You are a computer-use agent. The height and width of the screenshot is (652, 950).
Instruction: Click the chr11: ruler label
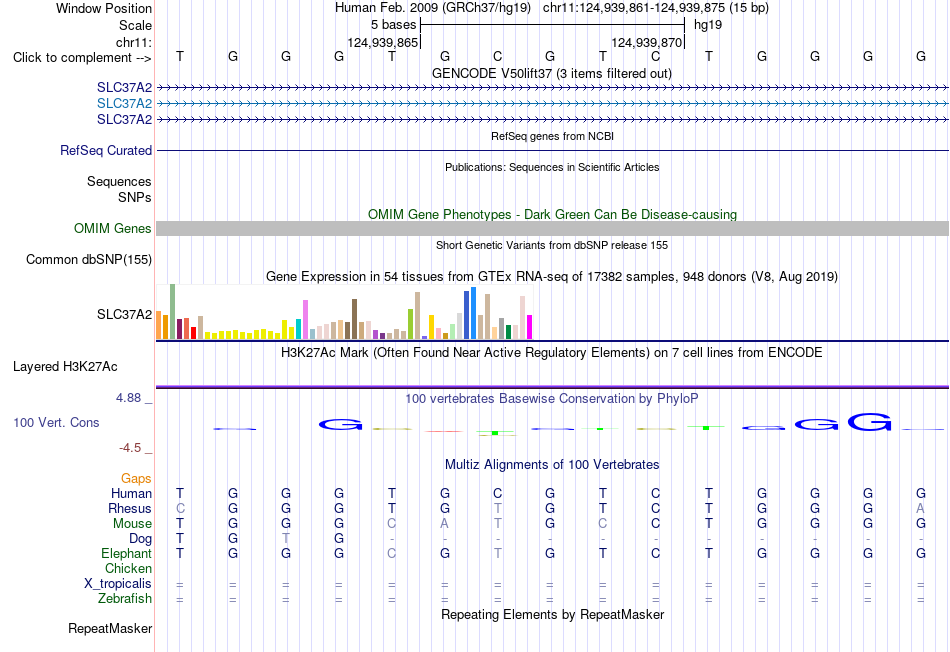pos(134,42)
